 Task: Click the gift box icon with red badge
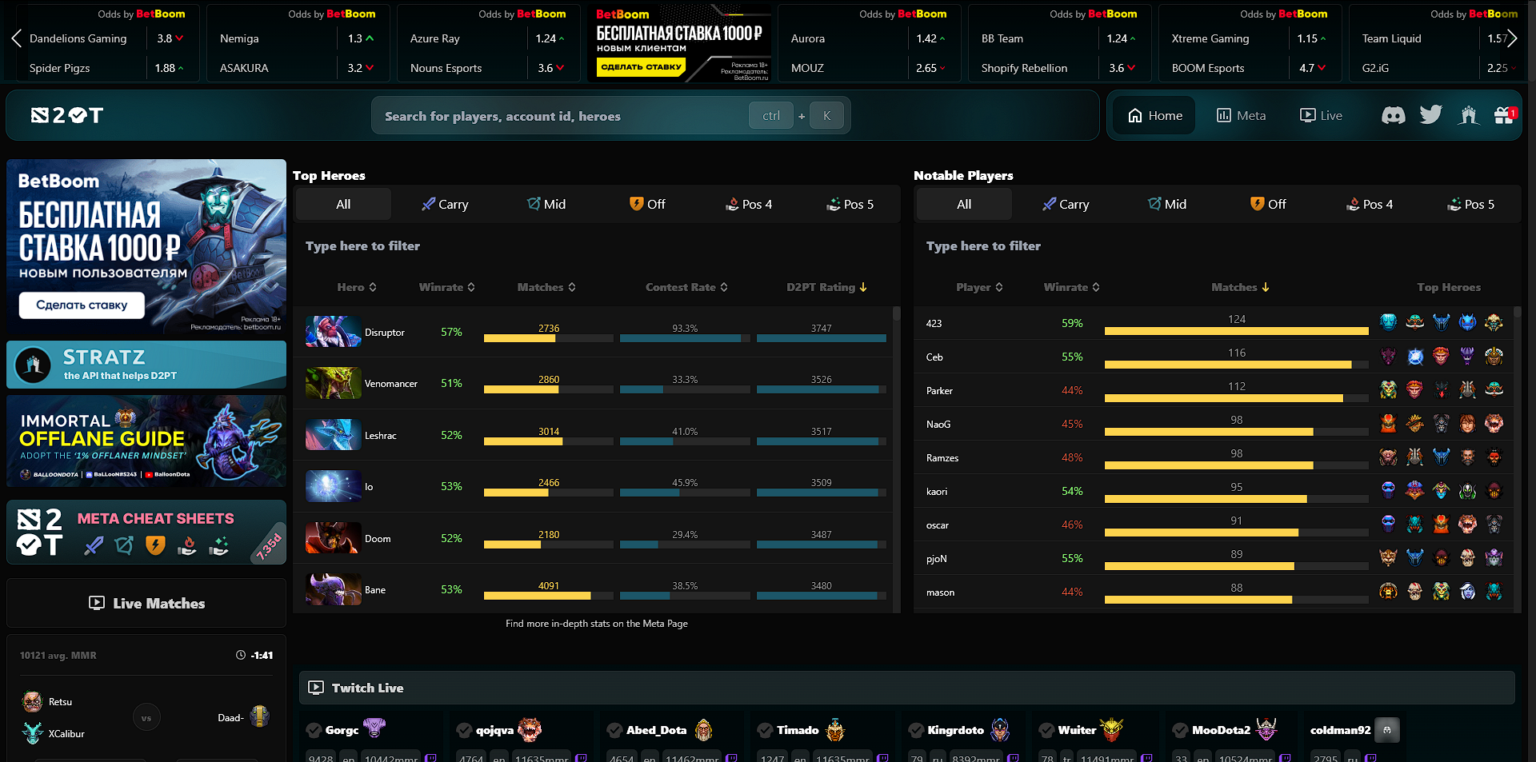(x=1505, y=115)
